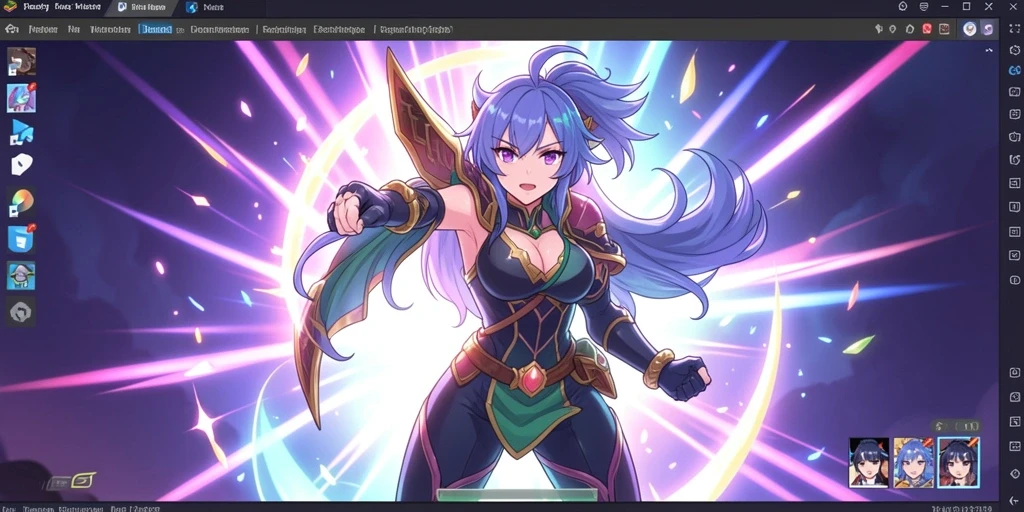The height and width of the screenshot is (512, 1024).
Task: Open the striped shield menu icon in title bar
Action: (923, 7)
